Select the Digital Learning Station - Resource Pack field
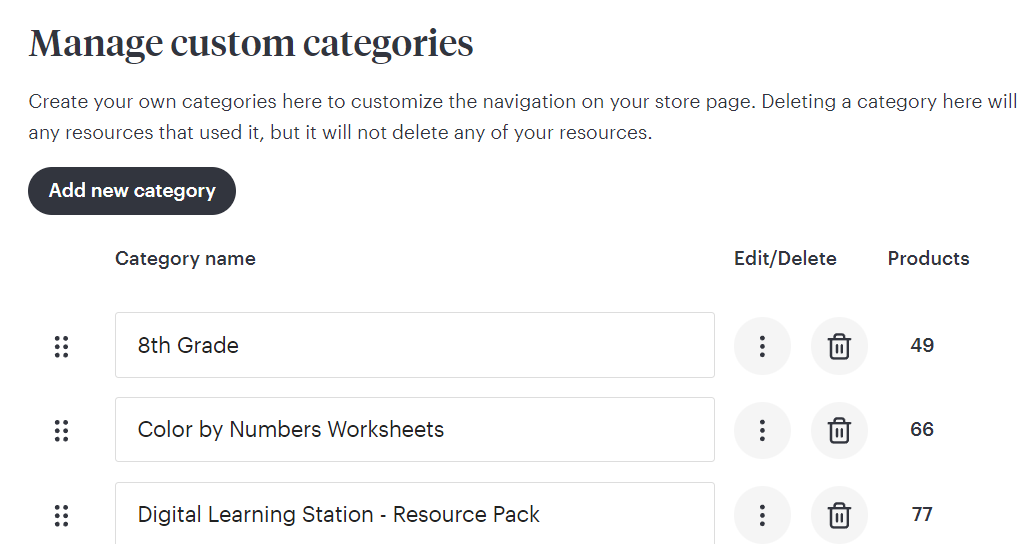Image resolution: width=1021 pixels, height=544 pixels. pyautogui.click(x=414, y=515)
